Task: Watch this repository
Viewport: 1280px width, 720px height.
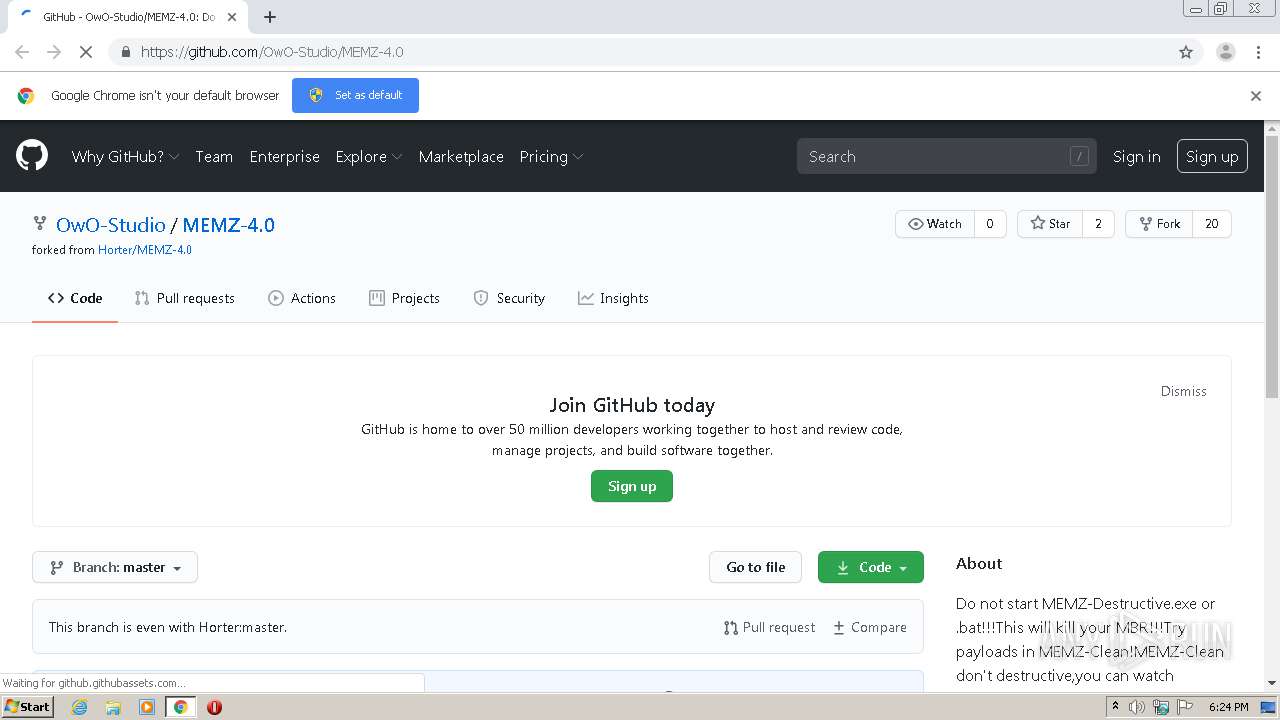Action: (x=935, y=224)
